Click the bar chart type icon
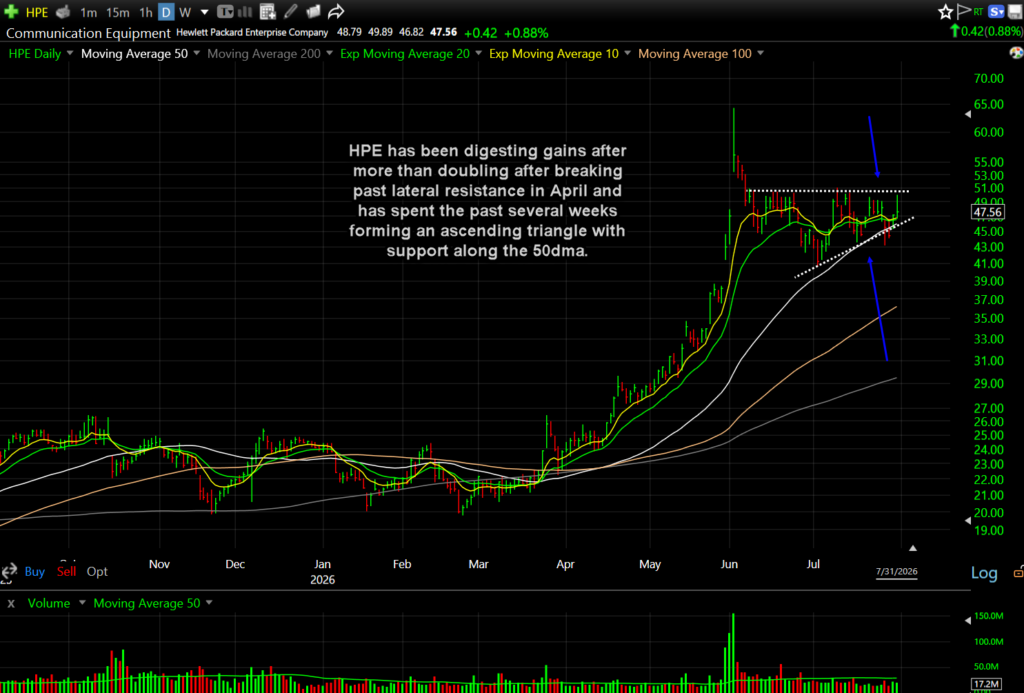 point(246,12)
